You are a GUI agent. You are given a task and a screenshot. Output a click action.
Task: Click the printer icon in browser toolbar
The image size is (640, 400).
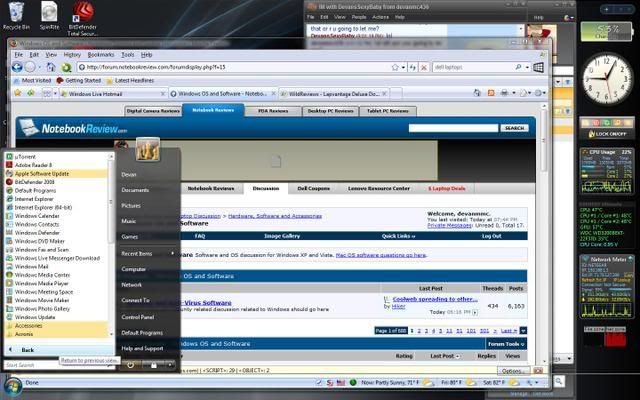point(504,93)
